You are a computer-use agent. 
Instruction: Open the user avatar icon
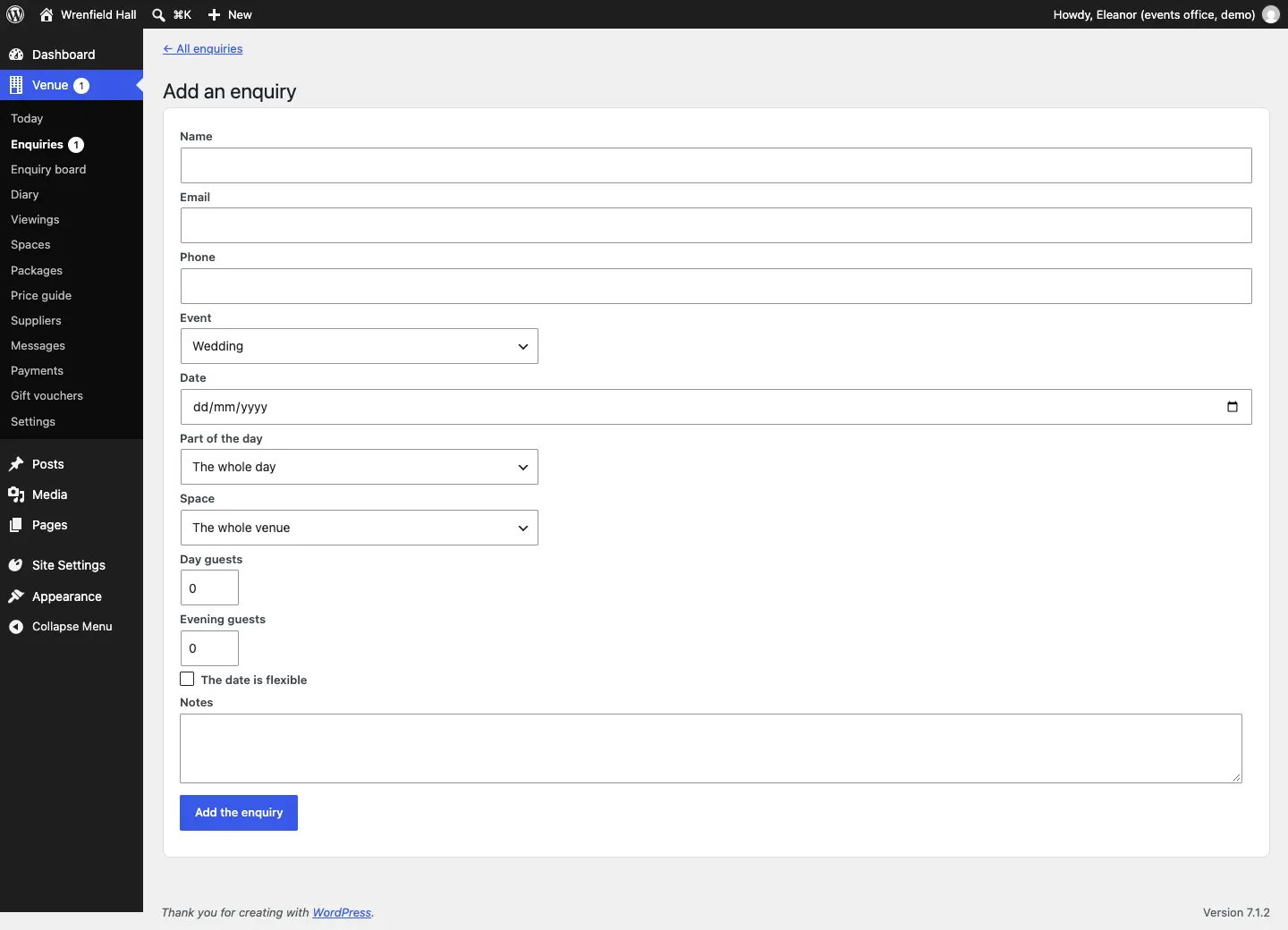coord(1271,14)
